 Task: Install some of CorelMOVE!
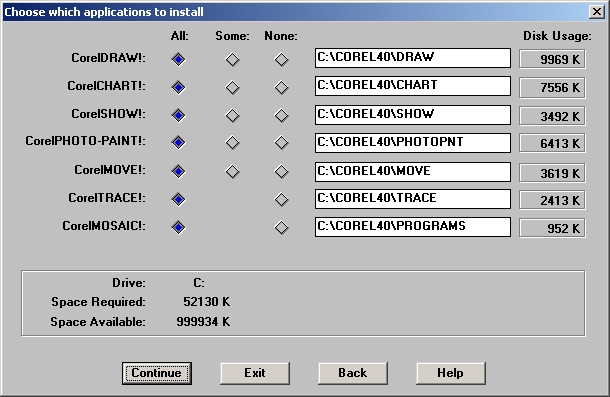(x=233, y=172)
